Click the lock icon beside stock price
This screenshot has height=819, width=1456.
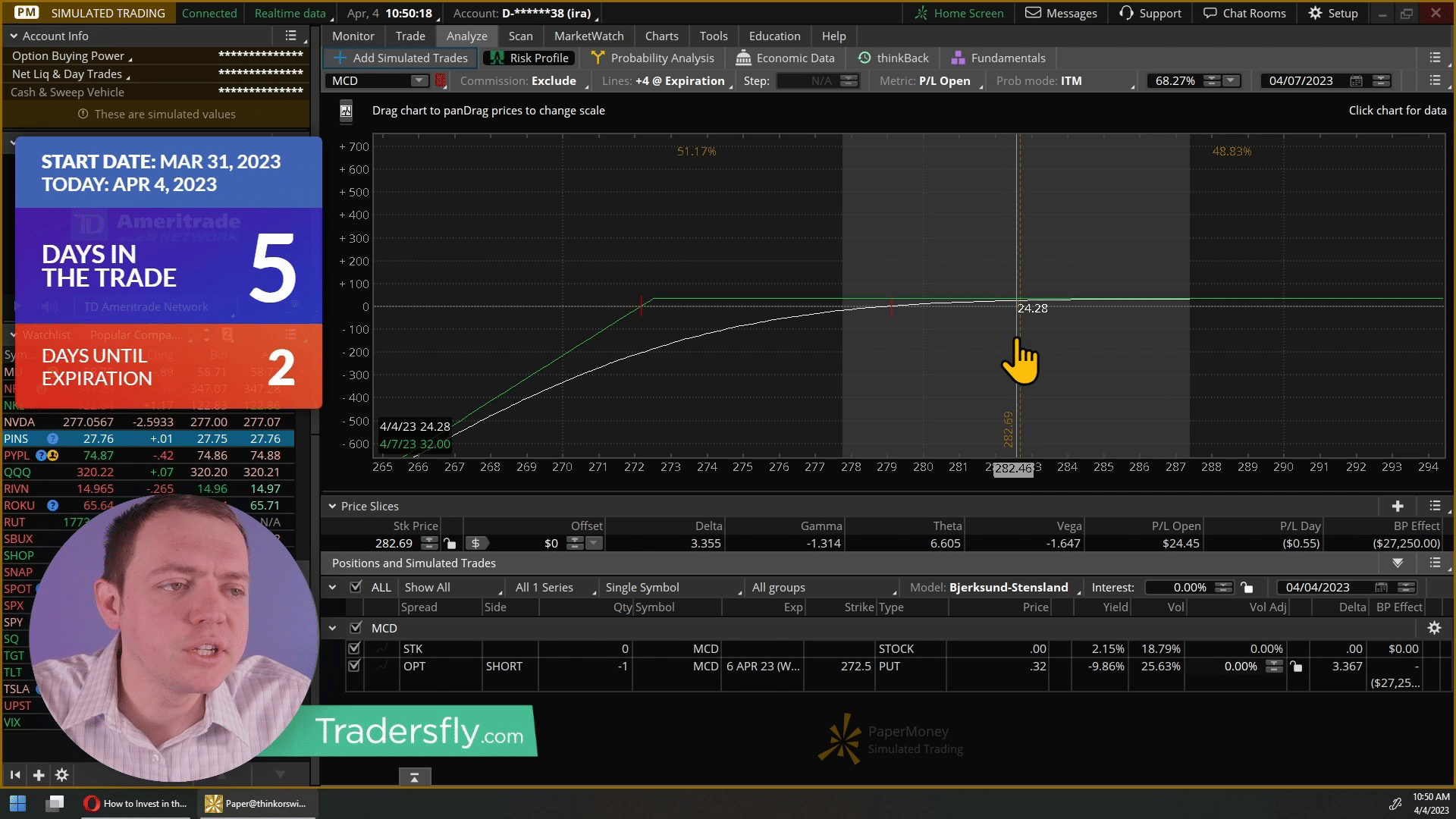[450, 543]
